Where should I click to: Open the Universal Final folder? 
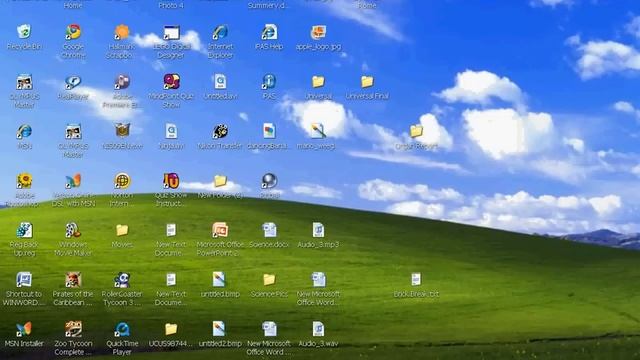click(x=367, y=82)
